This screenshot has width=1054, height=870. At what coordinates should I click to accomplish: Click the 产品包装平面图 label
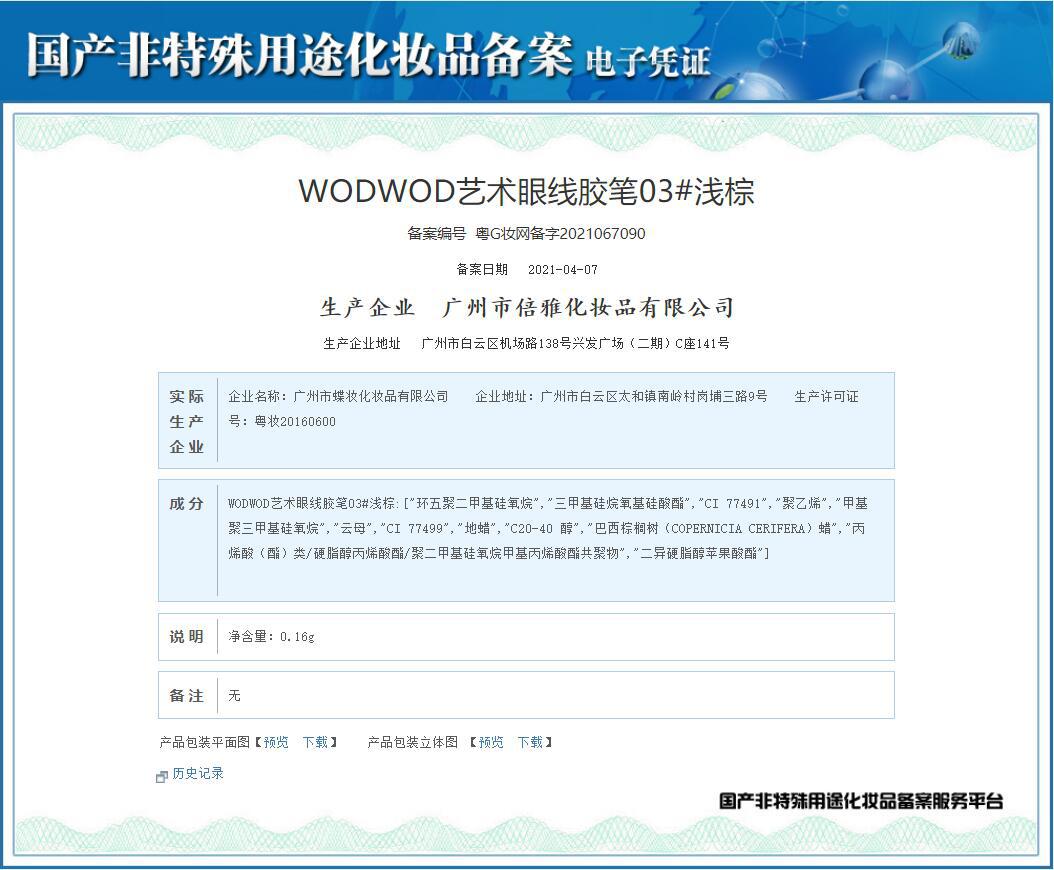(x=204, y=742)
